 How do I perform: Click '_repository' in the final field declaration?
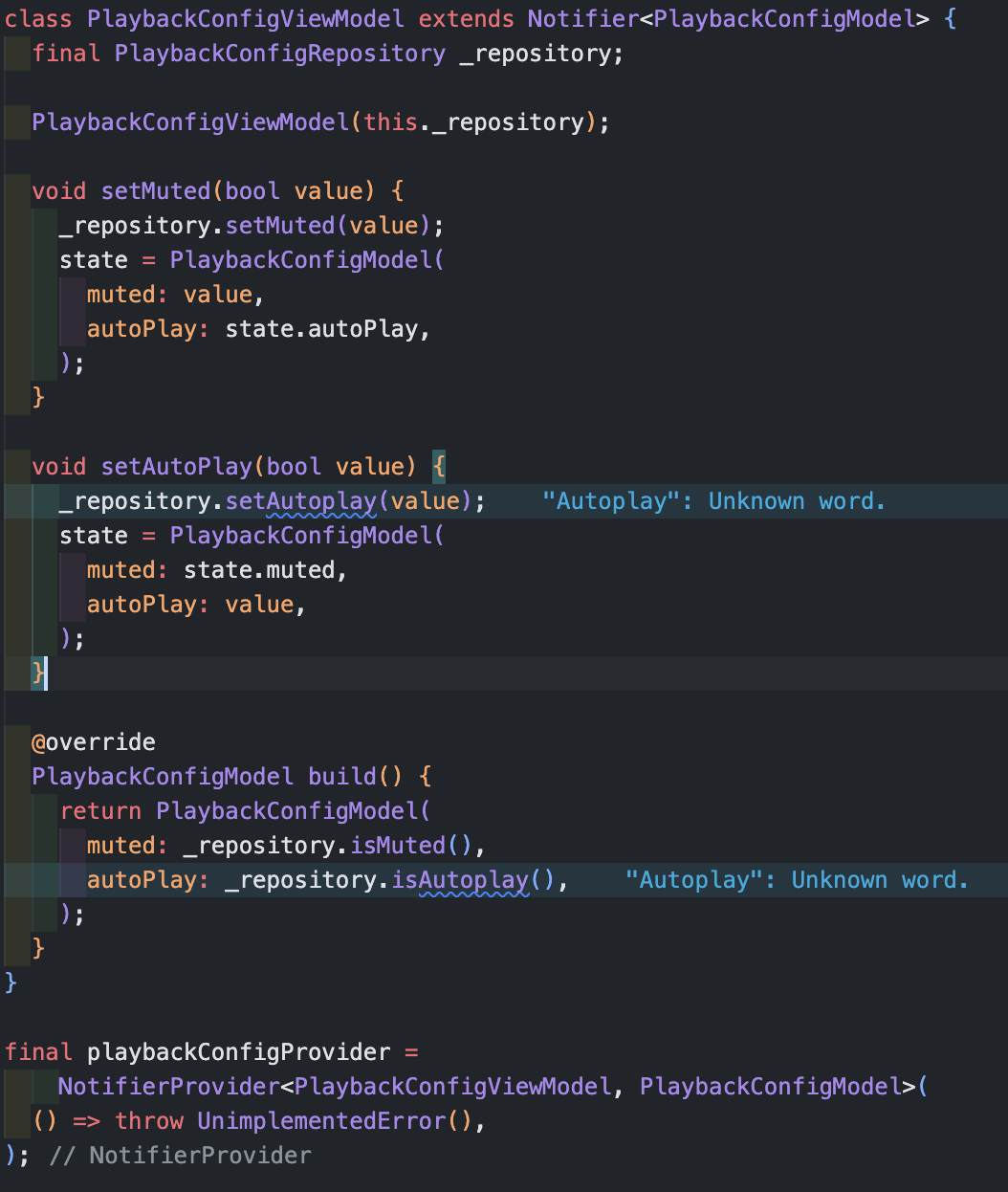536,53
